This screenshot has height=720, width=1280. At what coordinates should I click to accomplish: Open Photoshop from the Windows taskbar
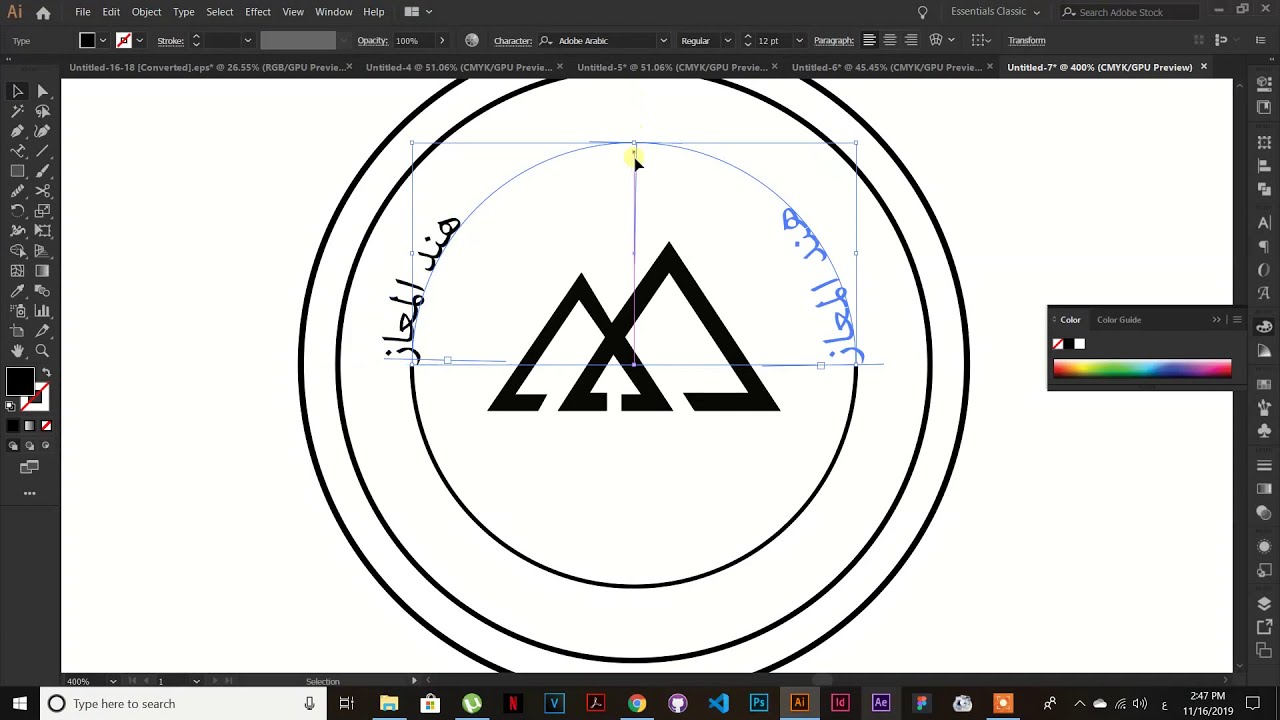click(759, 703)
